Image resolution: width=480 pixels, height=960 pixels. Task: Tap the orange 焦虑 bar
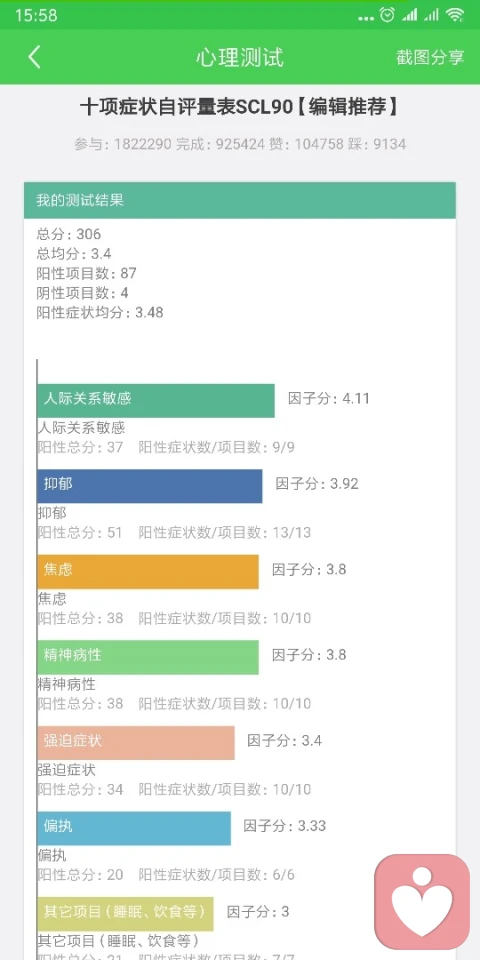(148, 572)
